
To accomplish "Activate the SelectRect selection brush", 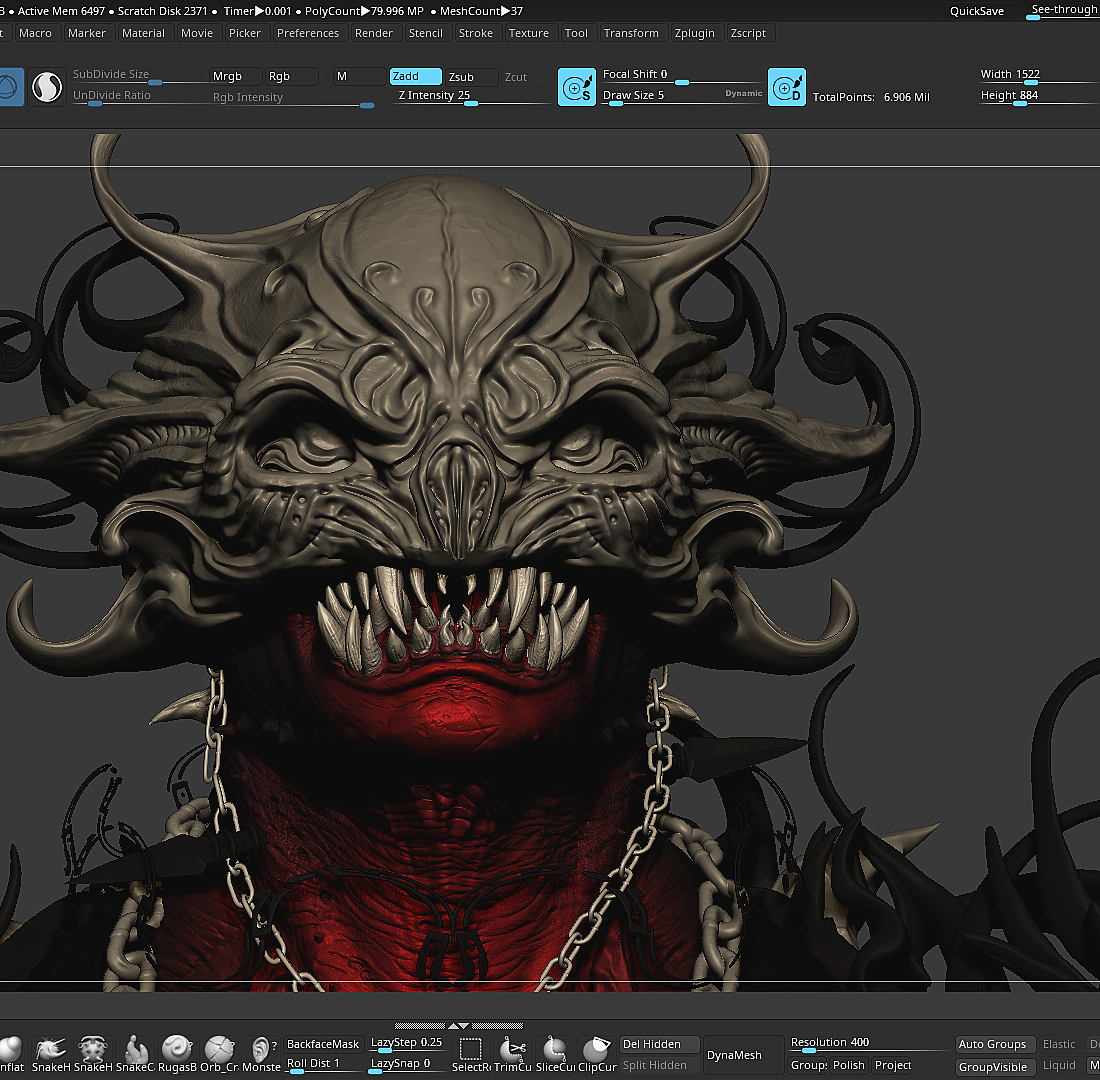I will pos(471,1055).
